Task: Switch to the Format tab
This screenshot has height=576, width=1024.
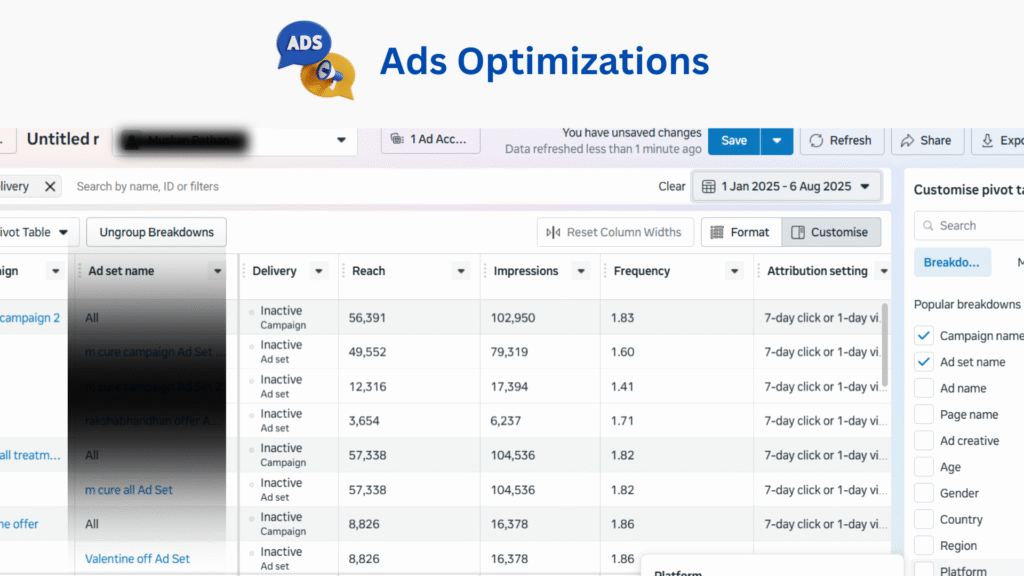Action: tap(740, 232)
